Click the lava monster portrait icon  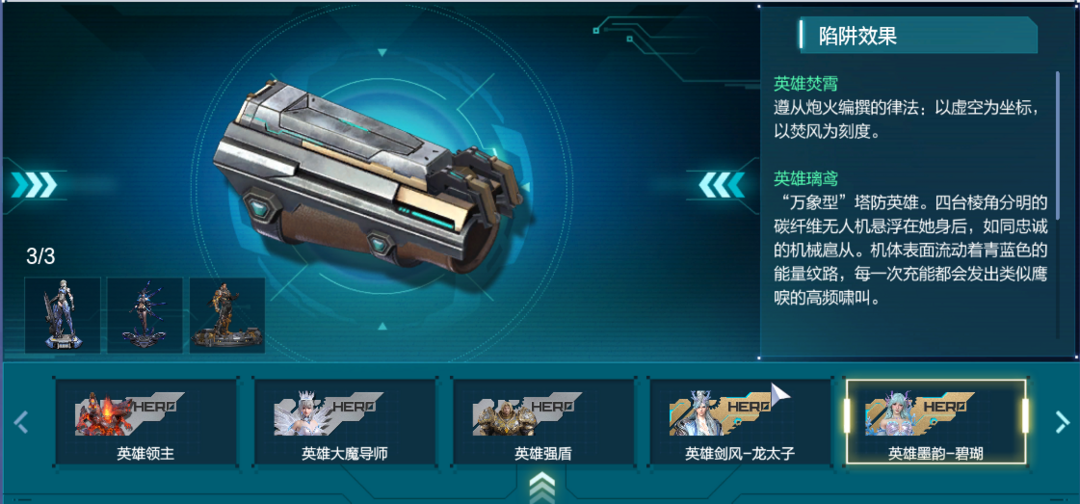103,414
